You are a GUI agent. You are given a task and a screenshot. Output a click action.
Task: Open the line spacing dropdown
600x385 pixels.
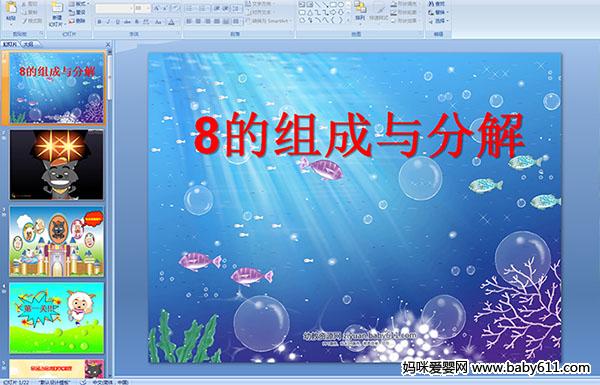click(237, 8)
